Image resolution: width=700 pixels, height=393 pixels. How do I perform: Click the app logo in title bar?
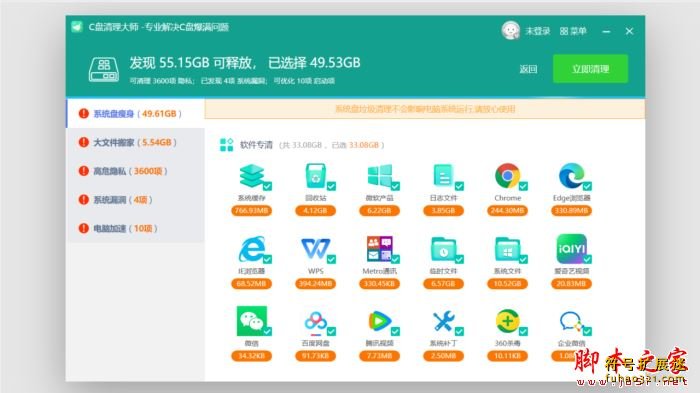(x=77, y=27)
